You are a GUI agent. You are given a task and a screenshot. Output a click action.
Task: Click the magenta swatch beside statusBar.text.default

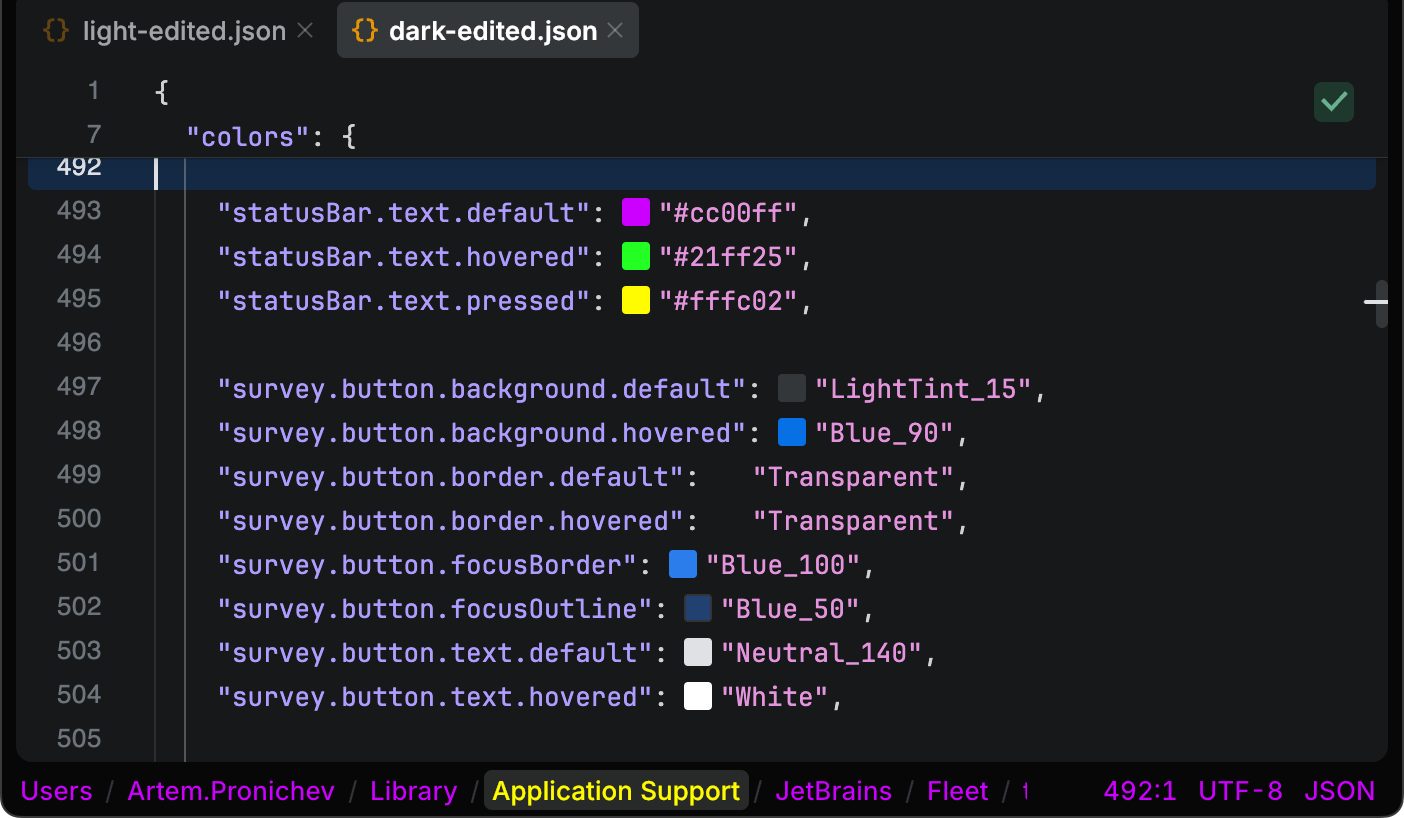(x=636, y=212)
